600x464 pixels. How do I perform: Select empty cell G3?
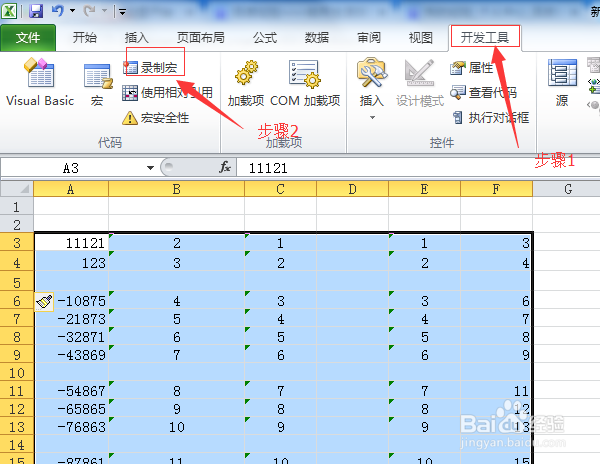pyautogui.click(x=566, y=243)
